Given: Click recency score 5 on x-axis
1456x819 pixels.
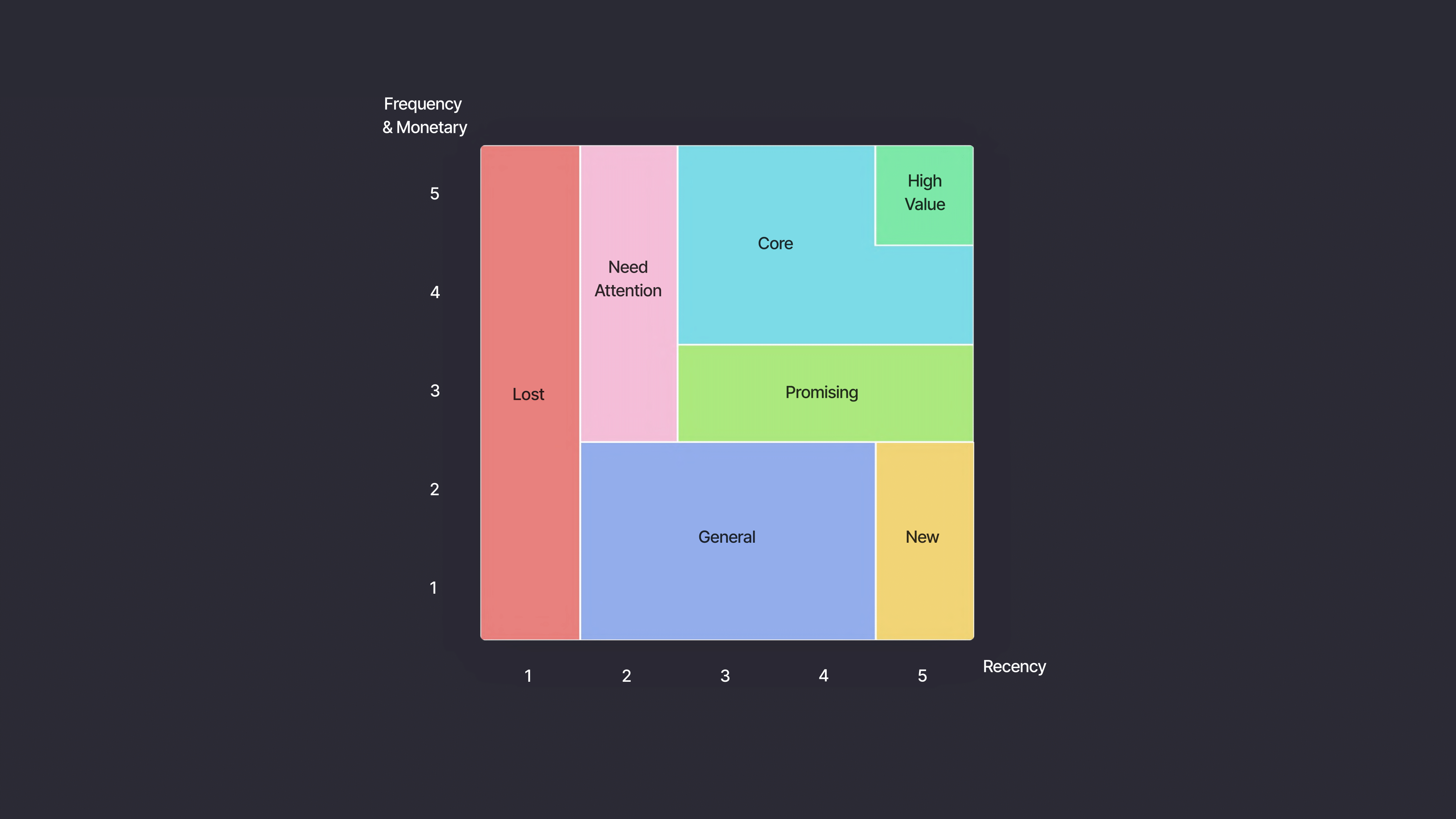Looking at the screenshot, I should tap(921, 675).
